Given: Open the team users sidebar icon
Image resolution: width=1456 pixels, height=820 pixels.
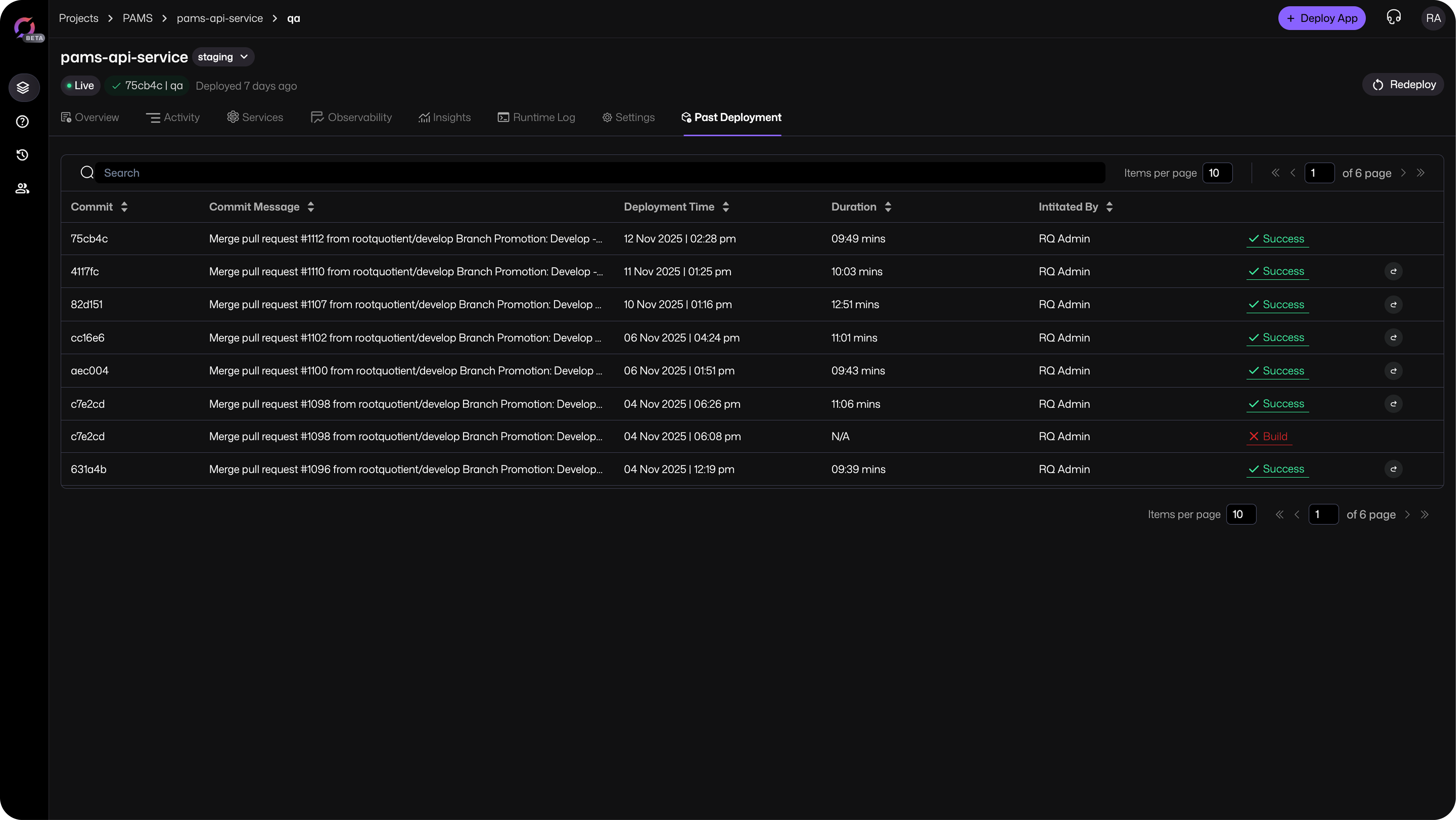Looking at the screenshot, I should [x=23, y=188].
